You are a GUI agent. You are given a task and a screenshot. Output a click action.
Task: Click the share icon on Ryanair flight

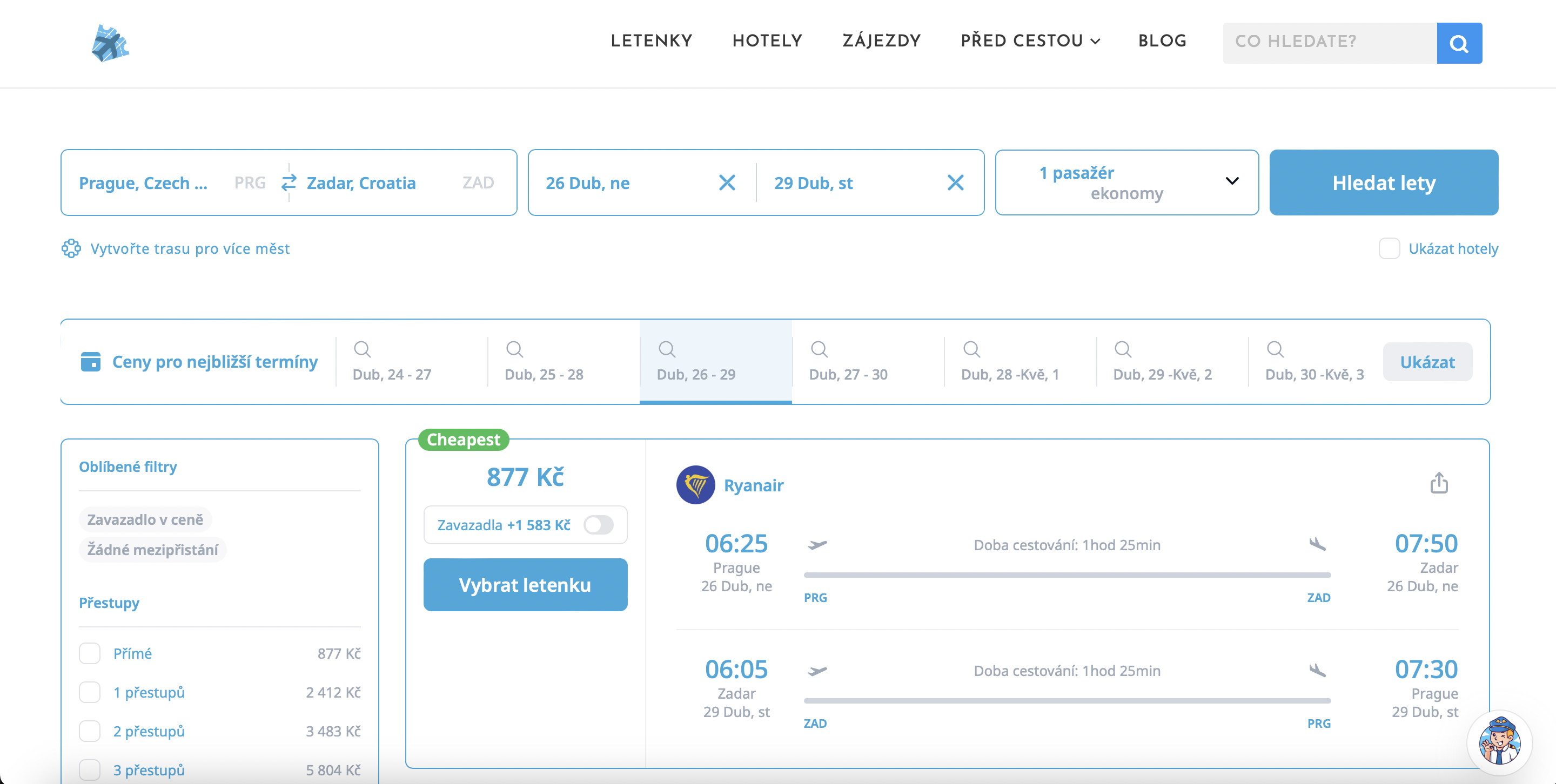point(1439,483)
